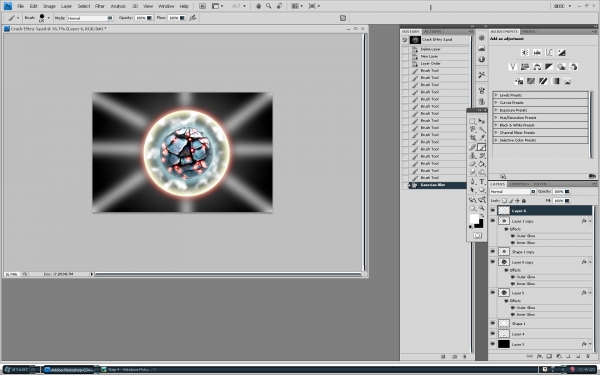Add a Vibrance adjustment
The image size is (600, 375).
pyautogui.click(x=513, y=67)
